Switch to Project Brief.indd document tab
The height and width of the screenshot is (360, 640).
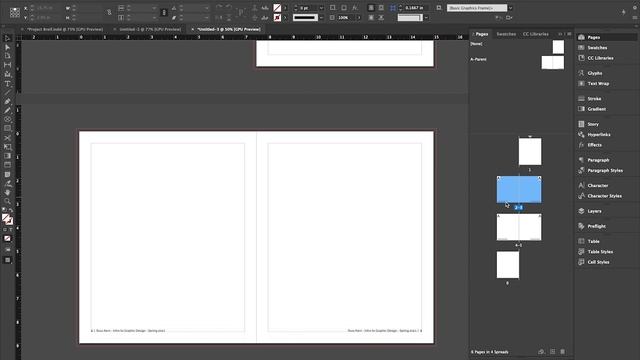[x=65, y=29]
